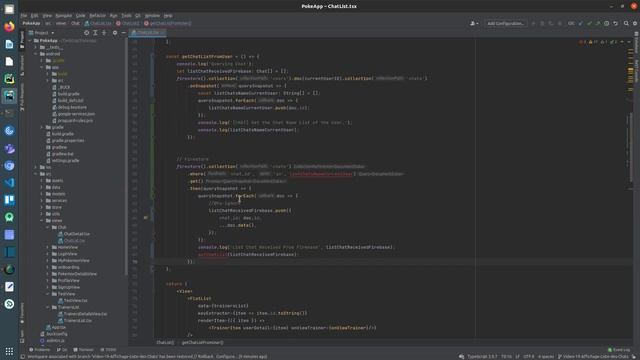Click ChatList.tsx in navigation breadcrumb

point(98,23)
